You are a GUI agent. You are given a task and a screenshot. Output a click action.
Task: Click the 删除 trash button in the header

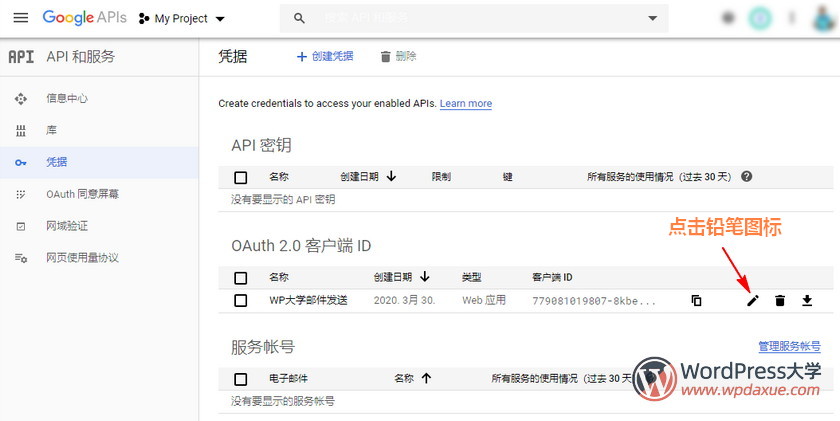click(398, 57)
